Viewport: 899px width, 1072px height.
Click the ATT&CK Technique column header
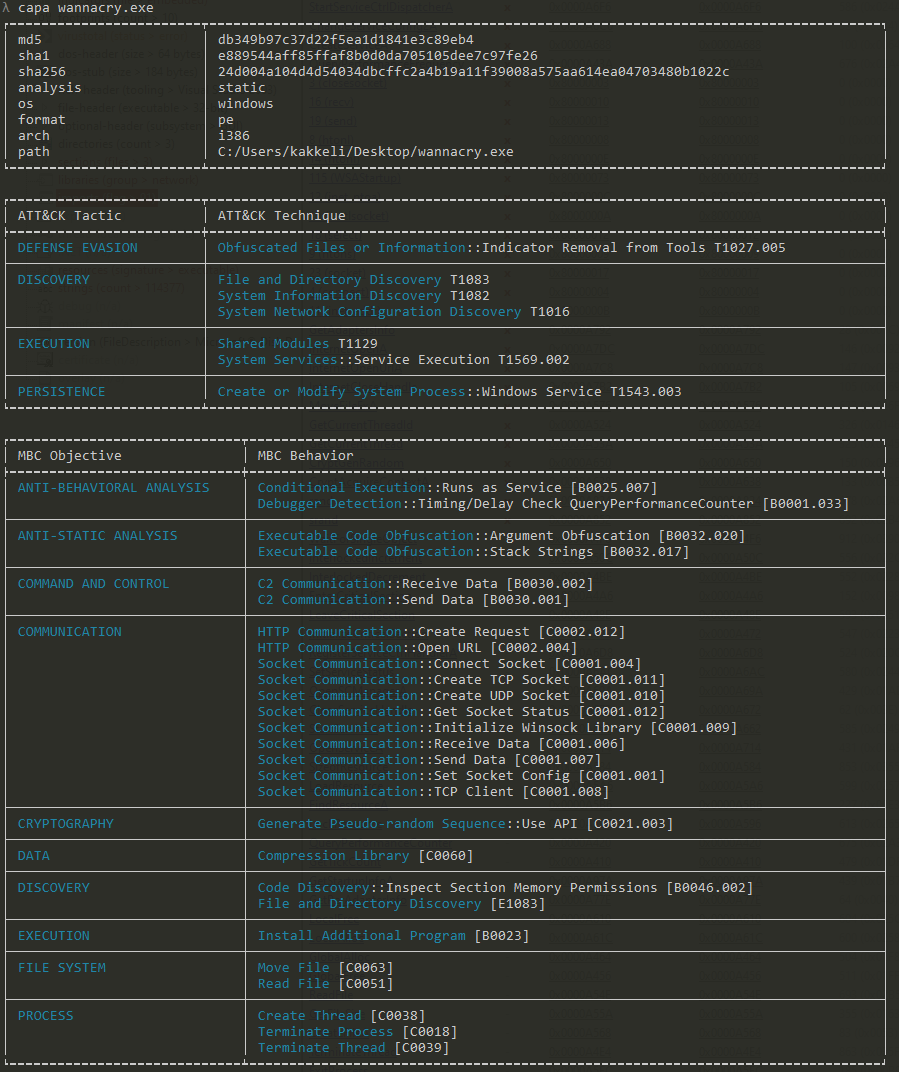[281, 216]
